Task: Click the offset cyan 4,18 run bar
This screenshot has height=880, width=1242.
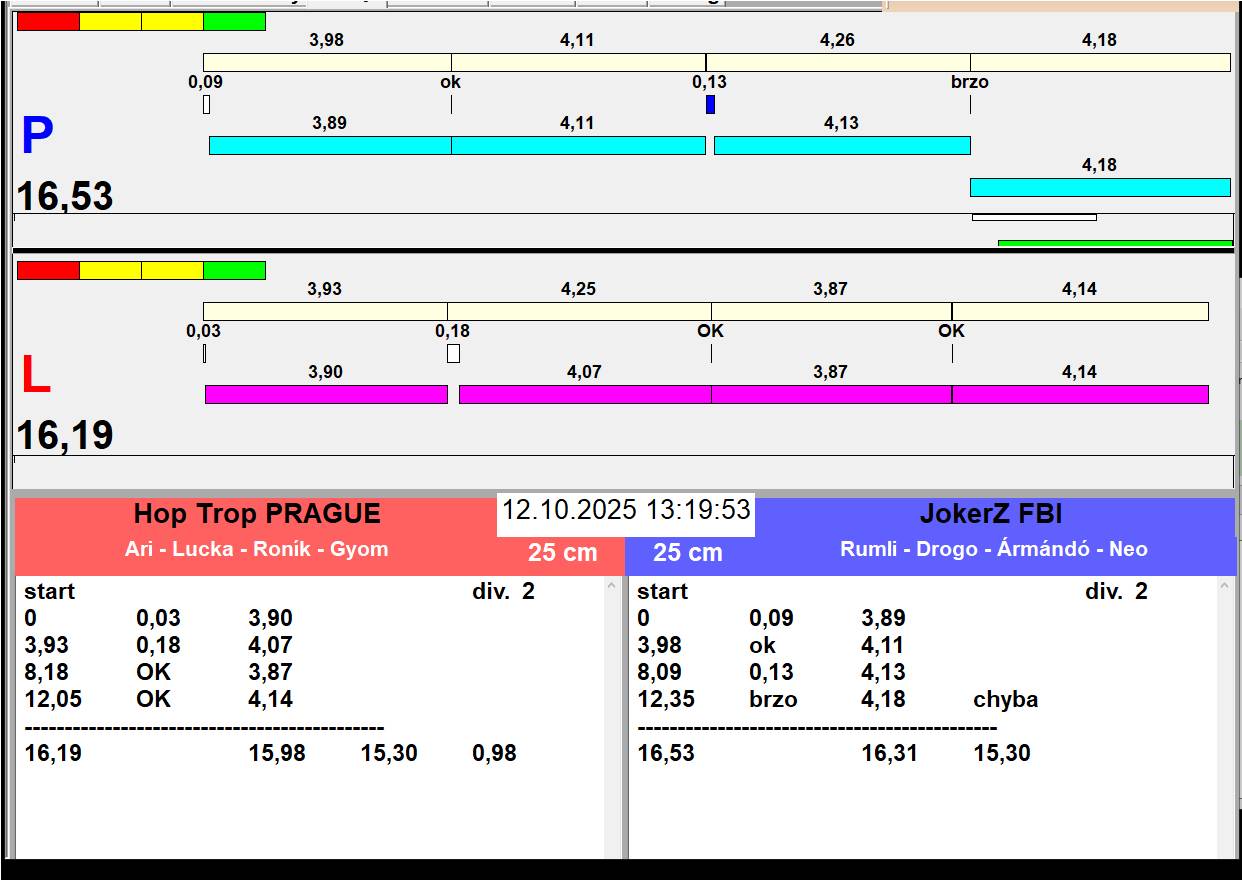Action: pos(1100,187)
